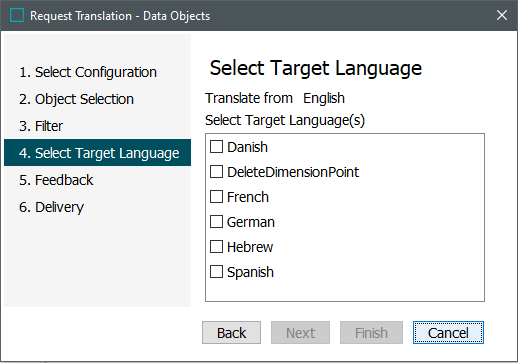The height and width of the screenshot is (363, 518).
Task: Click the Next button
Action: click(x=300, y=333)
